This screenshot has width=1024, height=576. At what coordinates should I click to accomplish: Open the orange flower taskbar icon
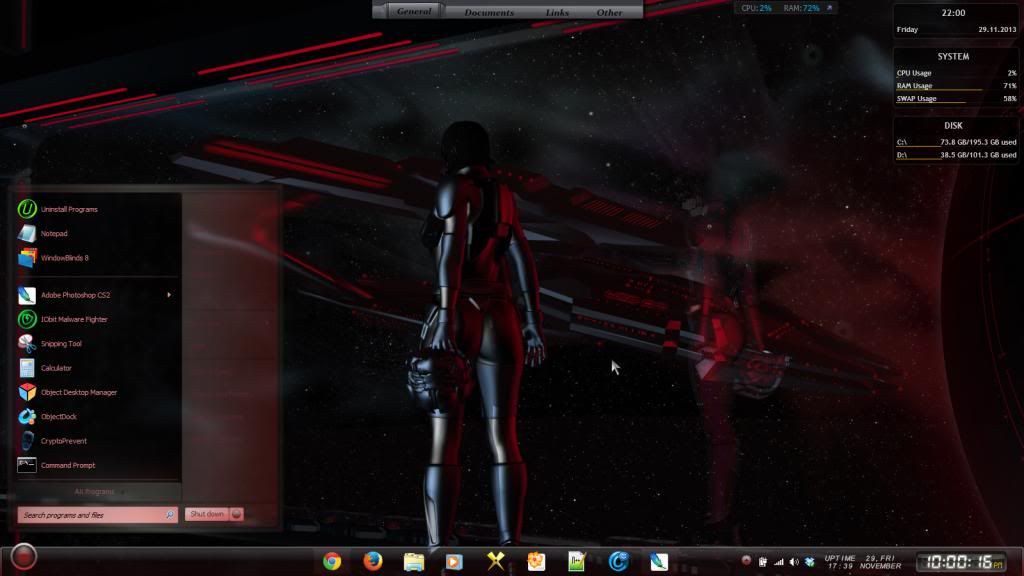tap(536, 561)
